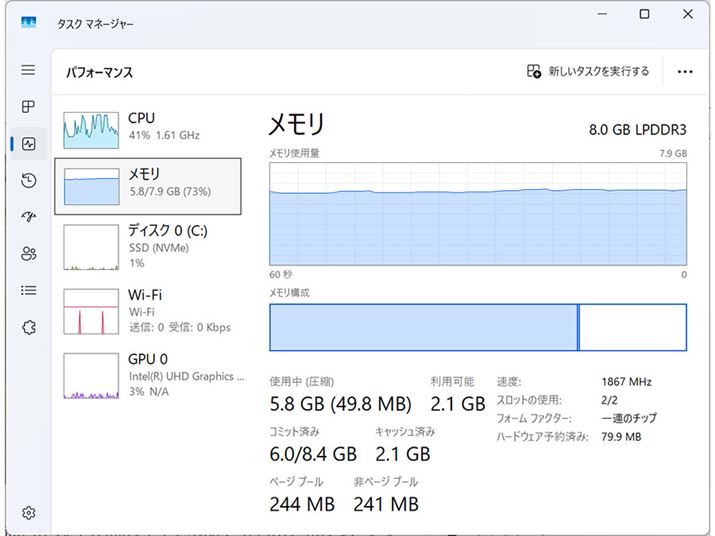715x536 pixels.
Task: Open Task Manager settings gear icon
Action: click(x=29, y=513)
